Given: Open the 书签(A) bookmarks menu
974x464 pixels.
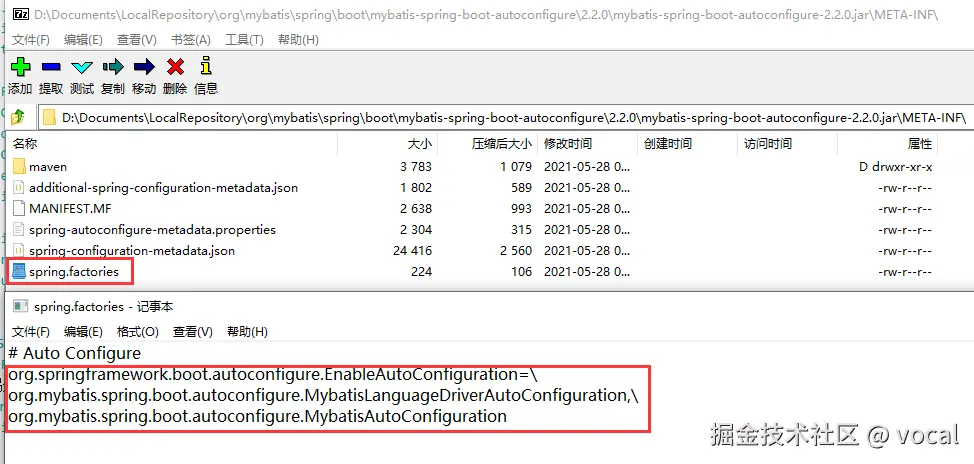Looking at the screenshot, I should pyautogui.click(x=191, y=40).
